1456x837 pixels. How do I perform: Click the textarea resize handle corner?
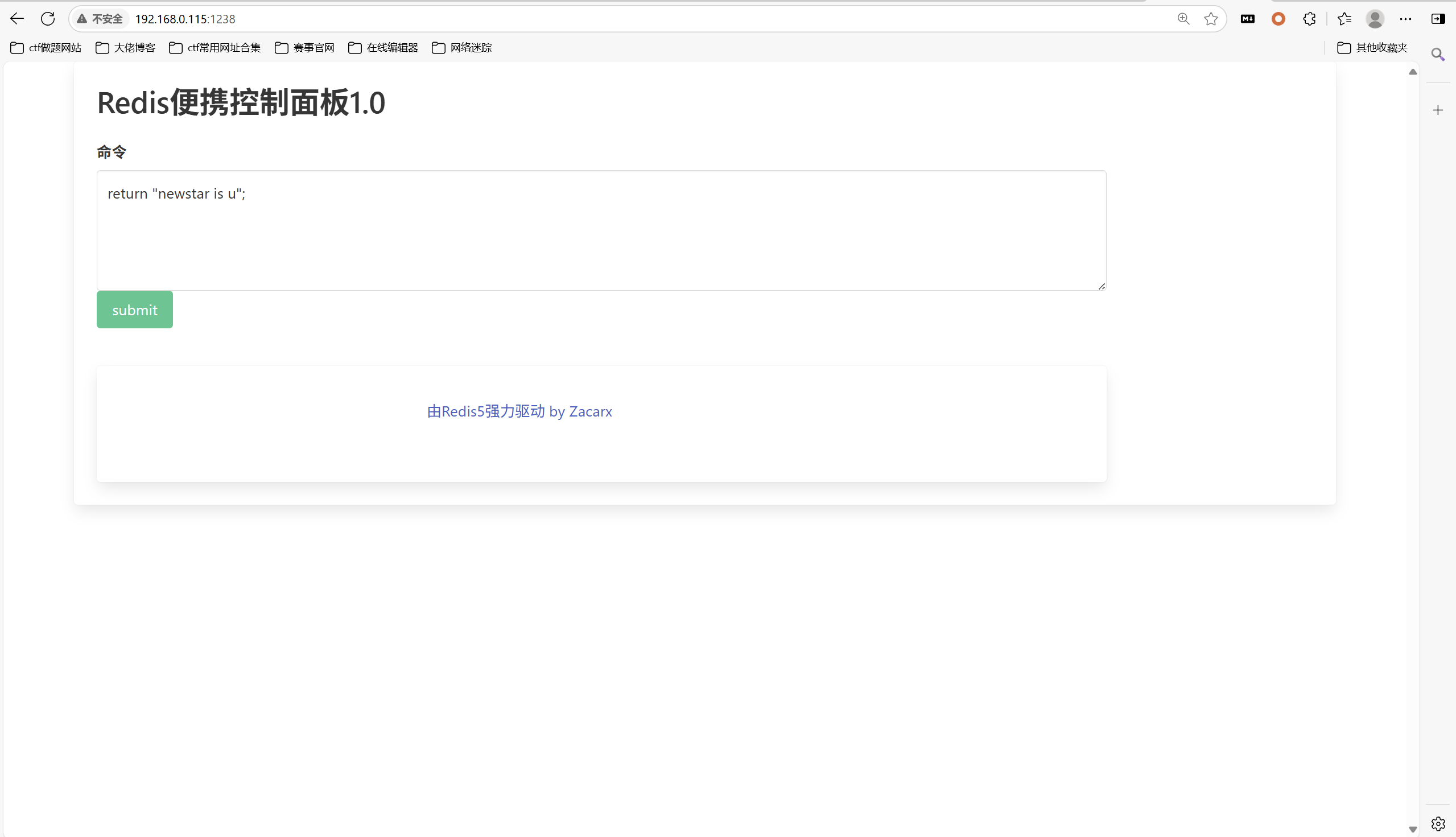pyautogui.click(x=1102, y=286)
